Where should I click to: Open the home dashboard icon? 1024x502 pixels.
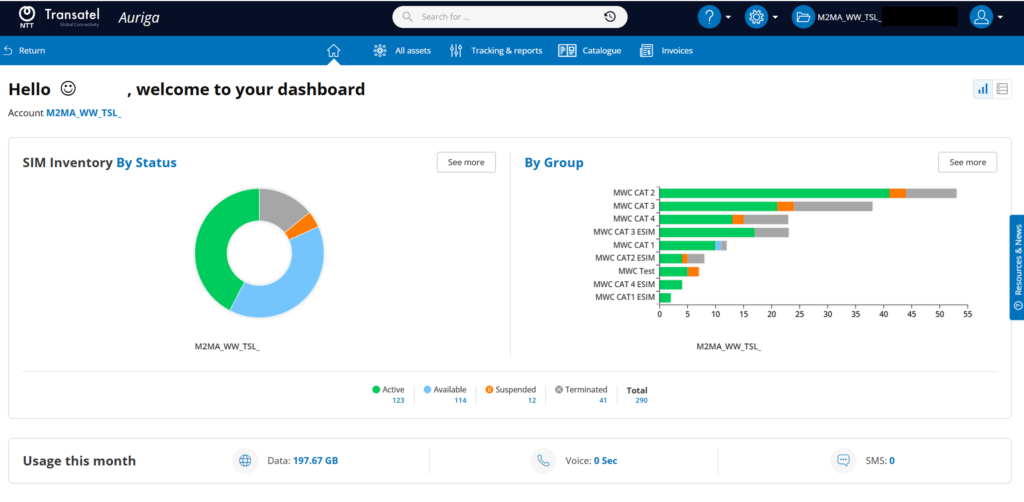[x=334, y=51]
